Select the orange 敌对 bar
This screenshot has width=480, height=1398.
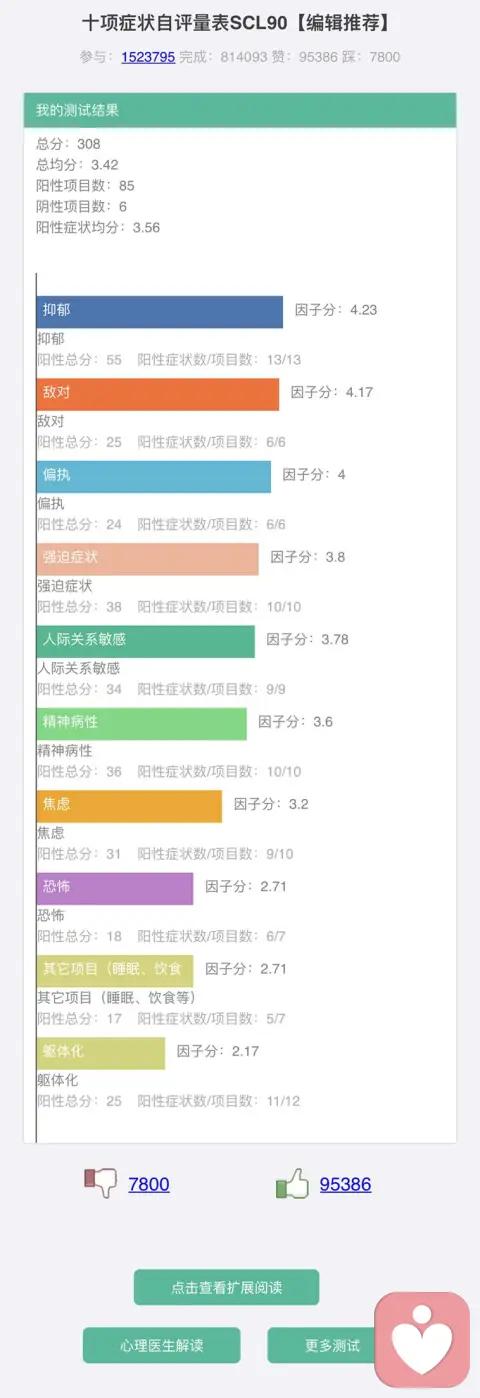click(x=158, y=394)
